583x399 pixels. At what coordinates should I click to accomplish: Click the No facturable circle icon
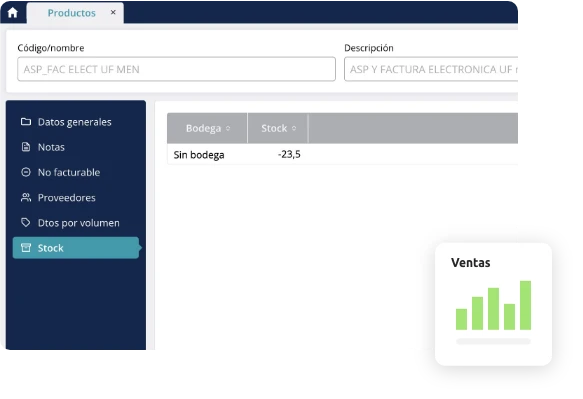(x=26, y=172)
